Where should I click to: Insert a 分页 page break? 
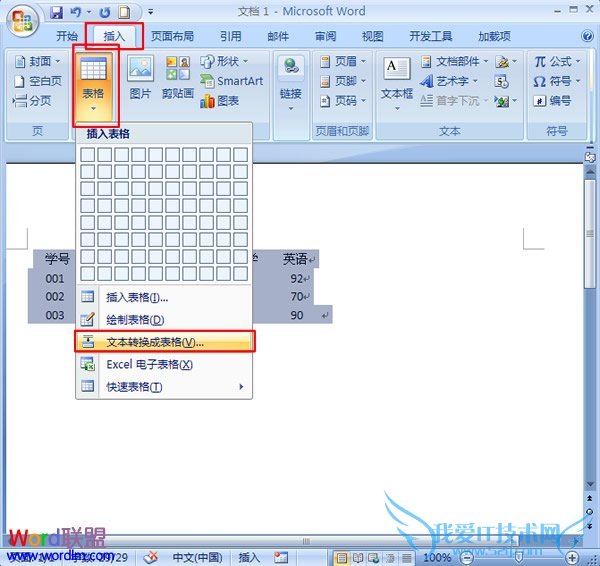32,101
